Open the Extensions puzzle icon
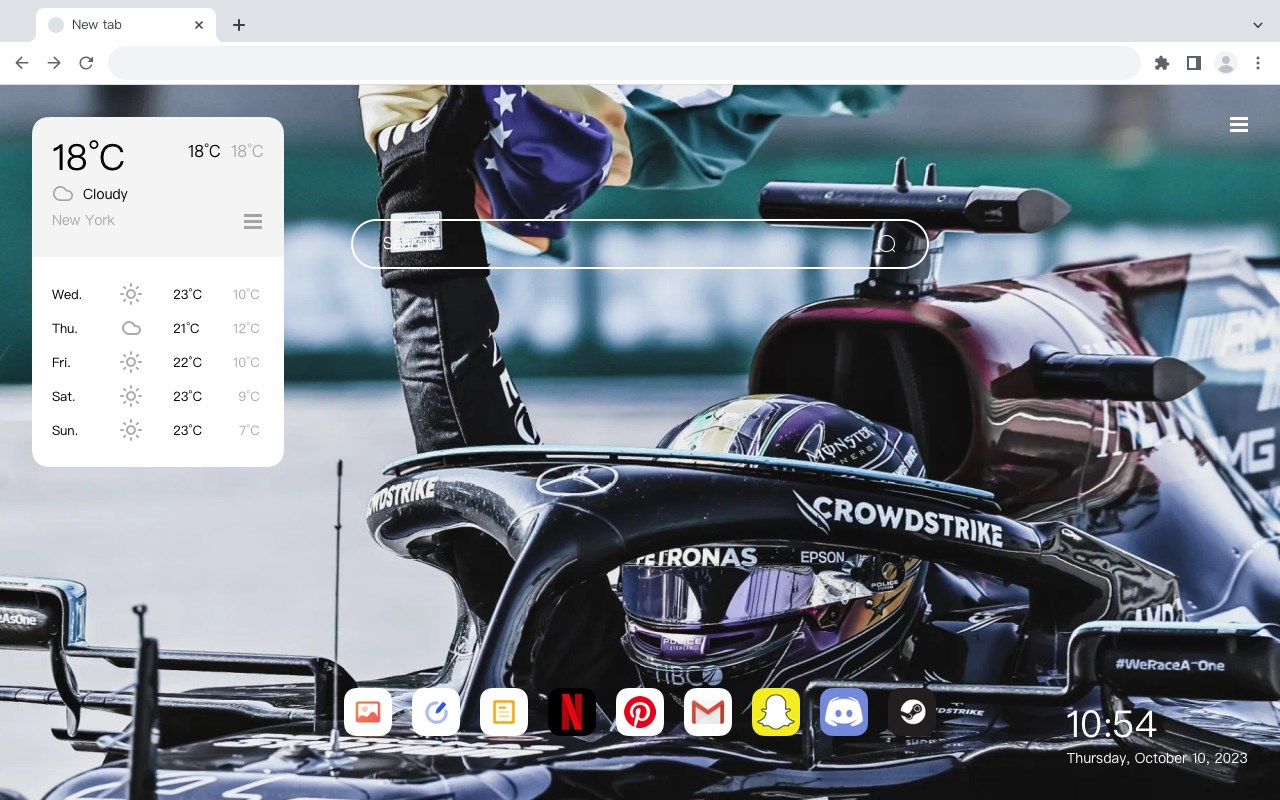Viewport: 1280px width, 800px height. point(1161,63)
